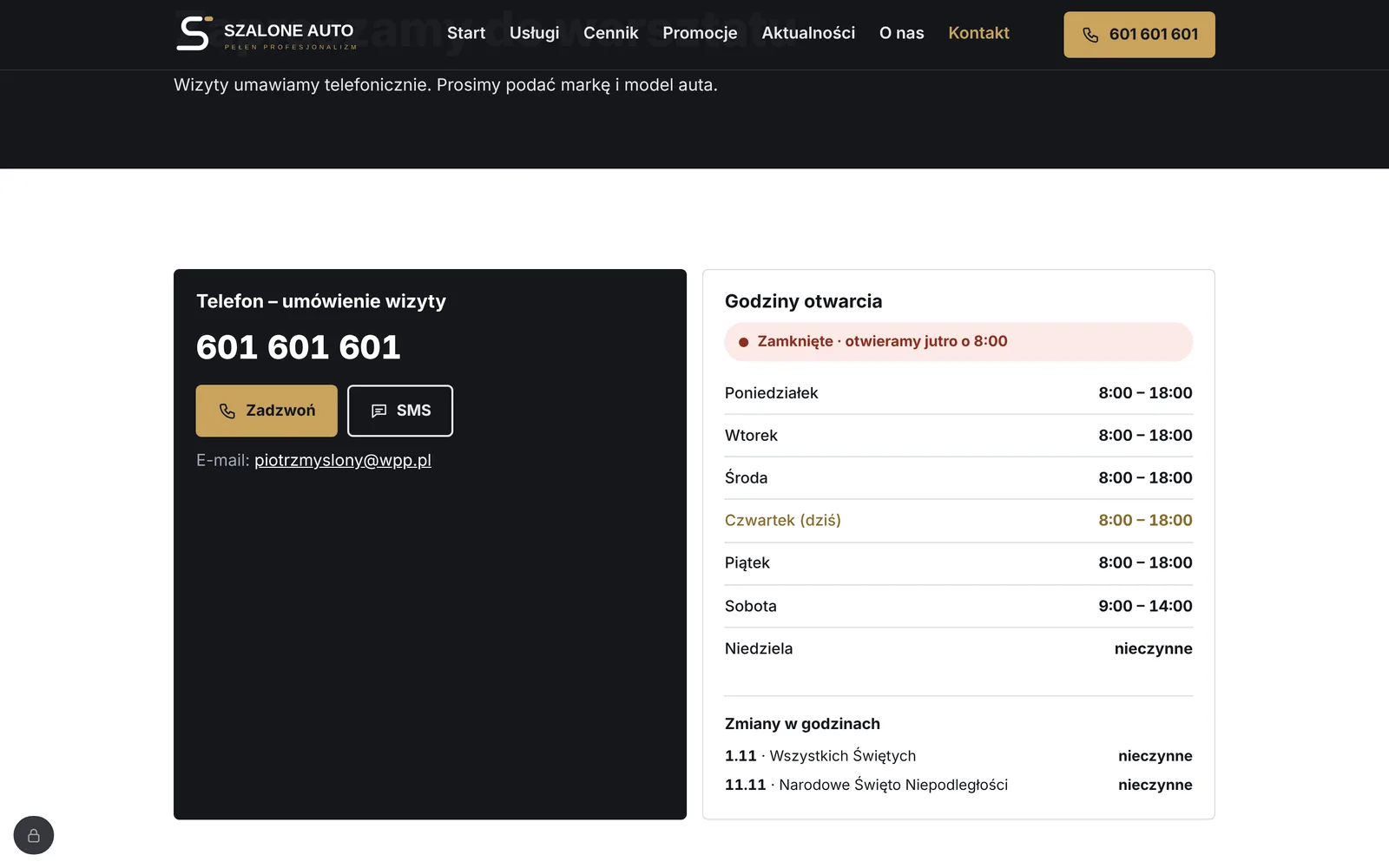Open the Usługi page

point(535,33)
